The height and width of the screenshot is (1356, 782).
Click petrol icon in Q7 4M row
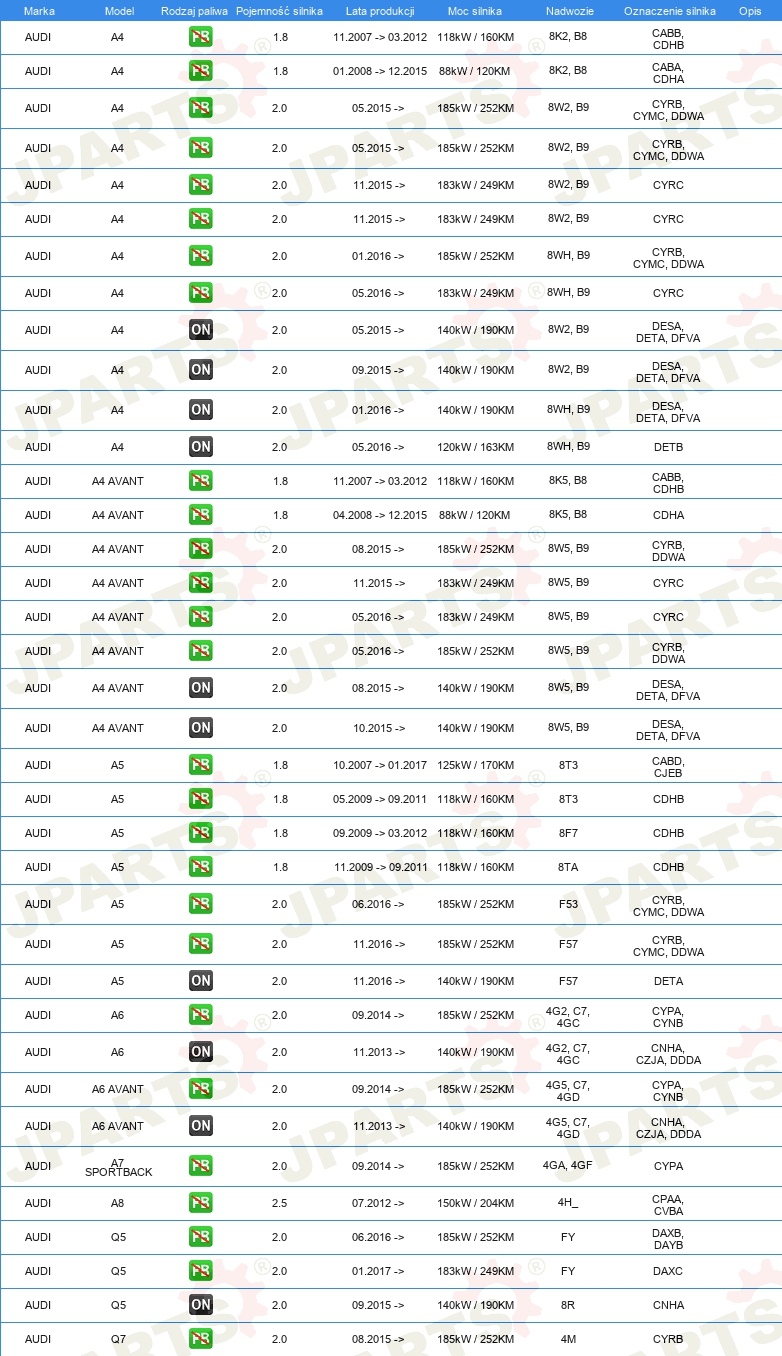click(x=201, y=1339)
